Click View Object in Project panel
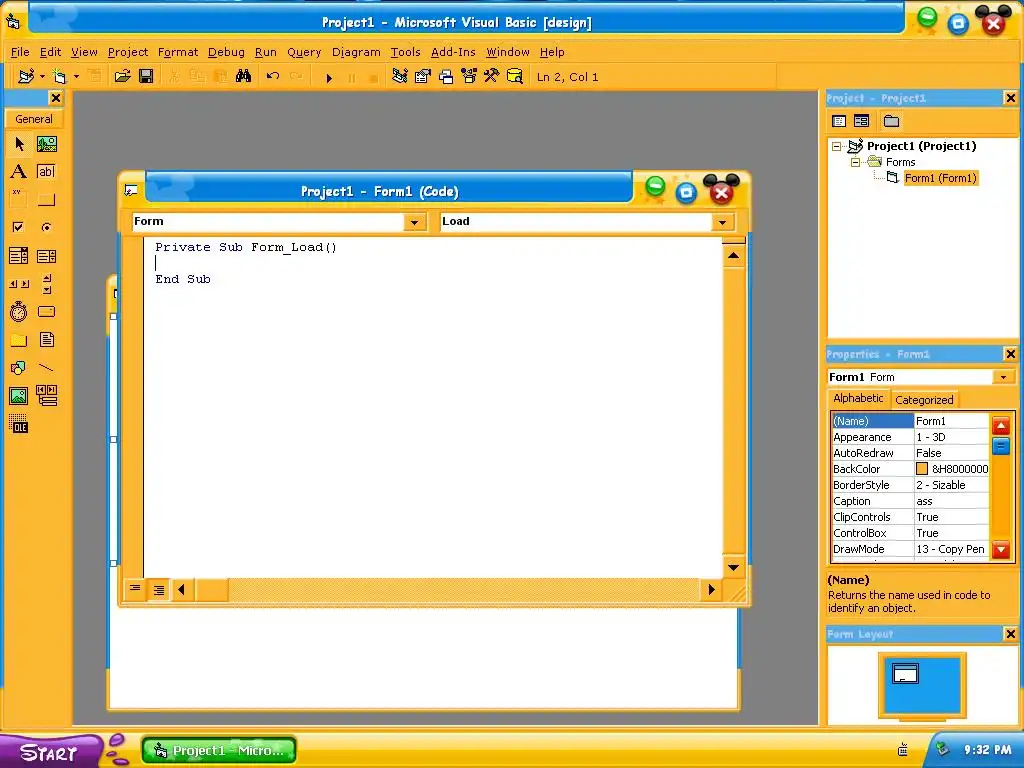 pos(861,121)
